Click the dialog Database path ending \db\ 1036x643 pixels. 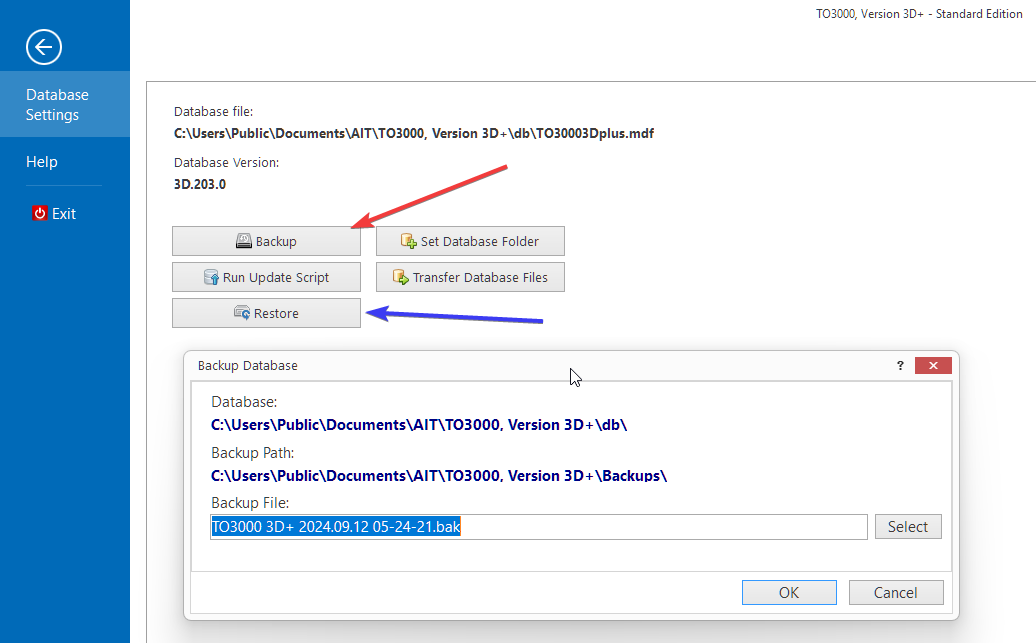coord(419,424)
